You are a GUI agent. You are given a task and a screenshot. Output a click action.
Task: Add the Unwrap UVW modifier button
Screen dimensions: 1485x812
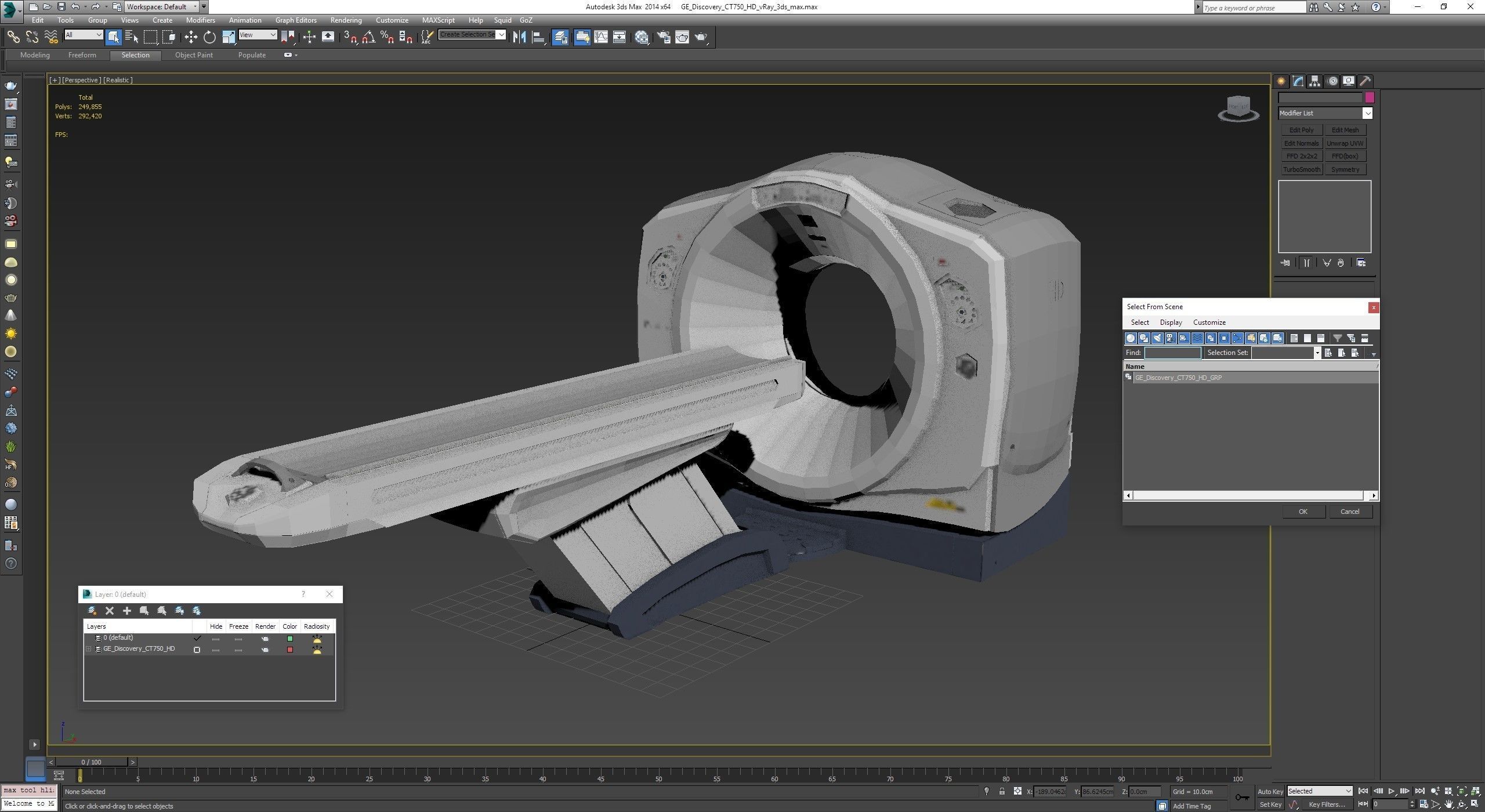1345,143
